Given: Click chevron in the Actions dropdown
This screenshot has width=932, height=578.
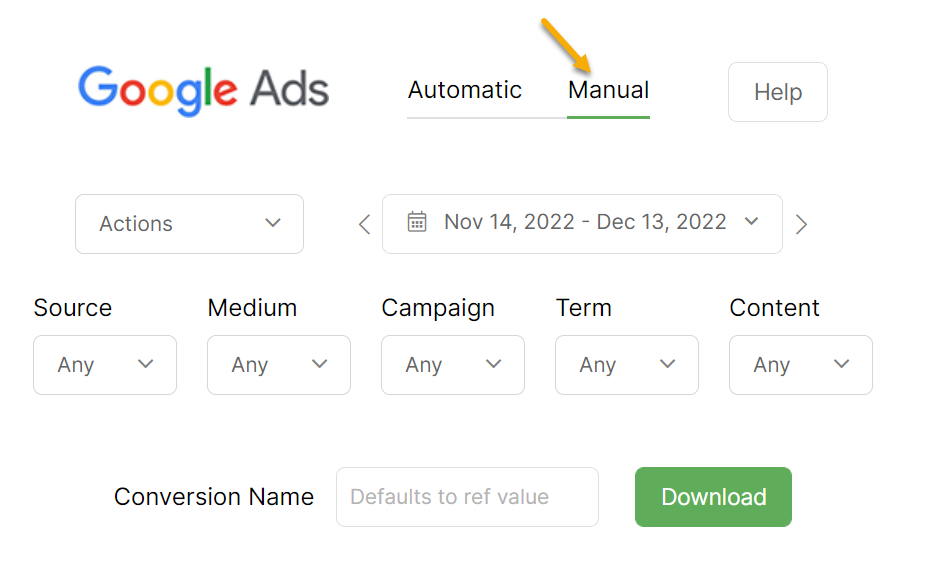Looking at the screenshot, I should click(273, 223).
